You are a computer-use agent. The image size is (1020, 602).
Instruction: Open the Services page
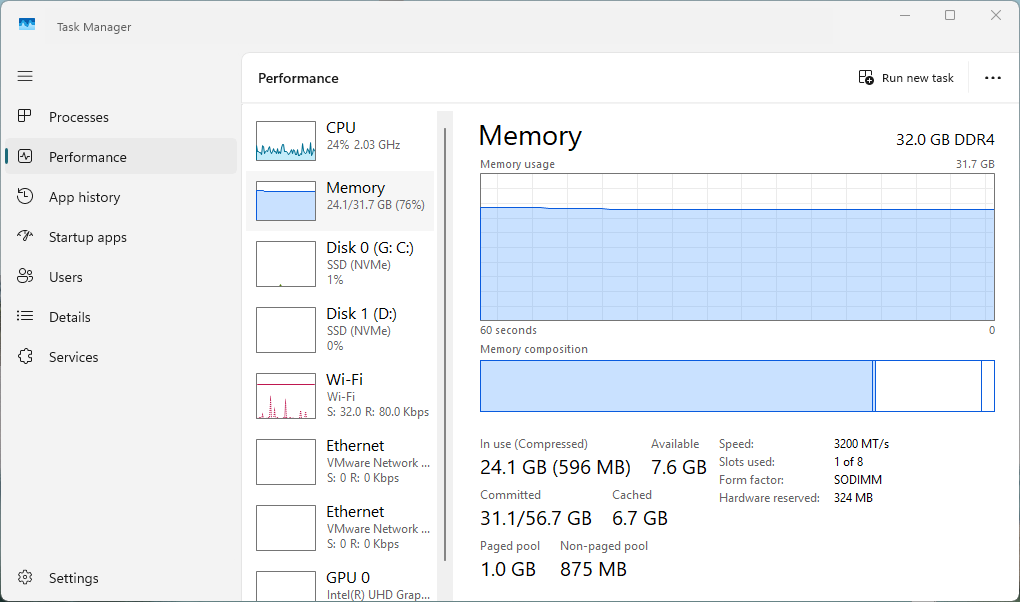[x=74, y=357]
